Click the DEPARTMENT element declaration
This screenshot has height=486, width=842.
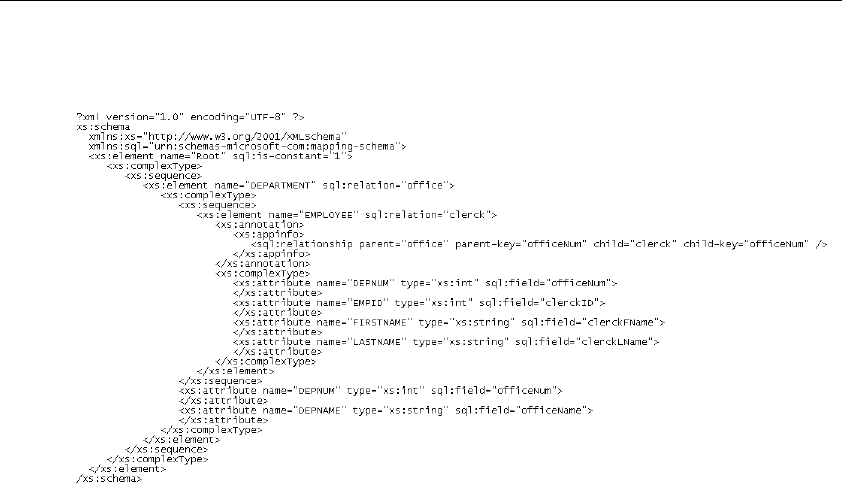click(299, 185)
